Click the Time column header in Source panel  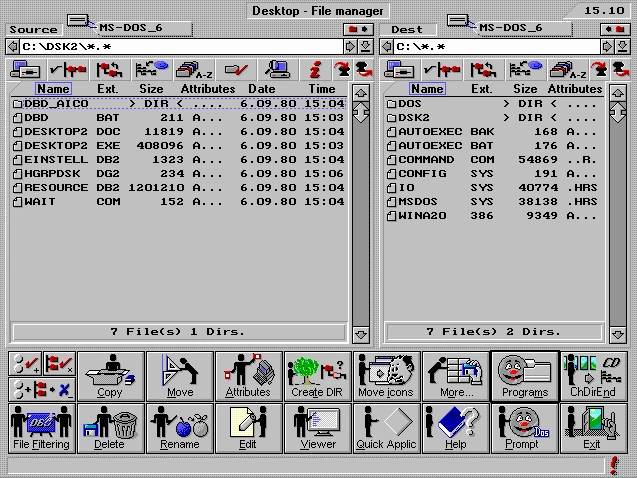[x=322, y=89]
